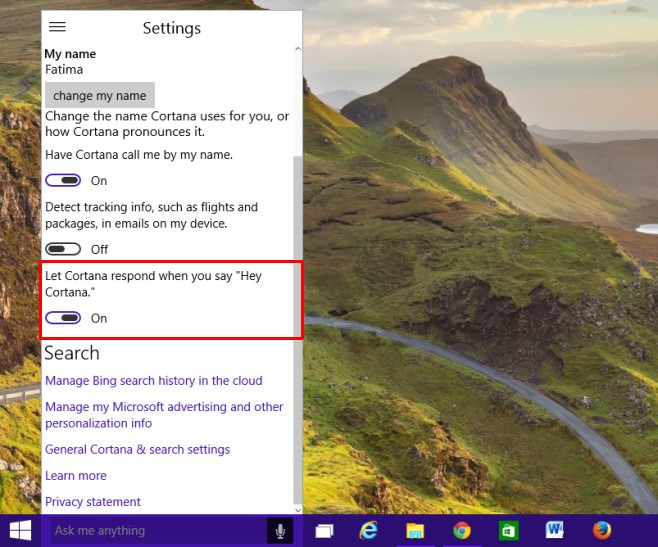Click the name 'Fatima' text

64,69
